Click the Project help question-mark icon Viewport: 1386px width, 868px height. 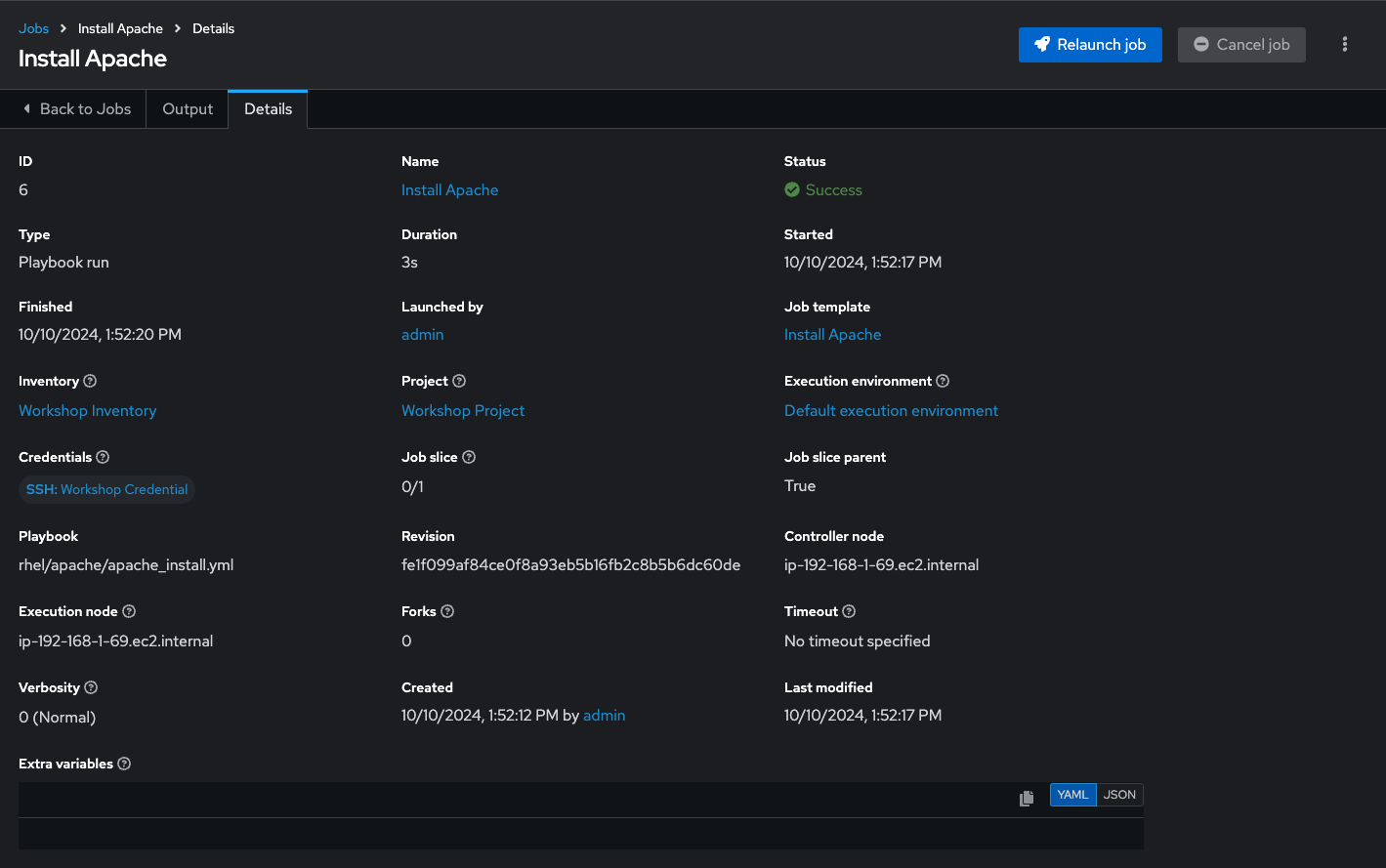coord(459,382)
